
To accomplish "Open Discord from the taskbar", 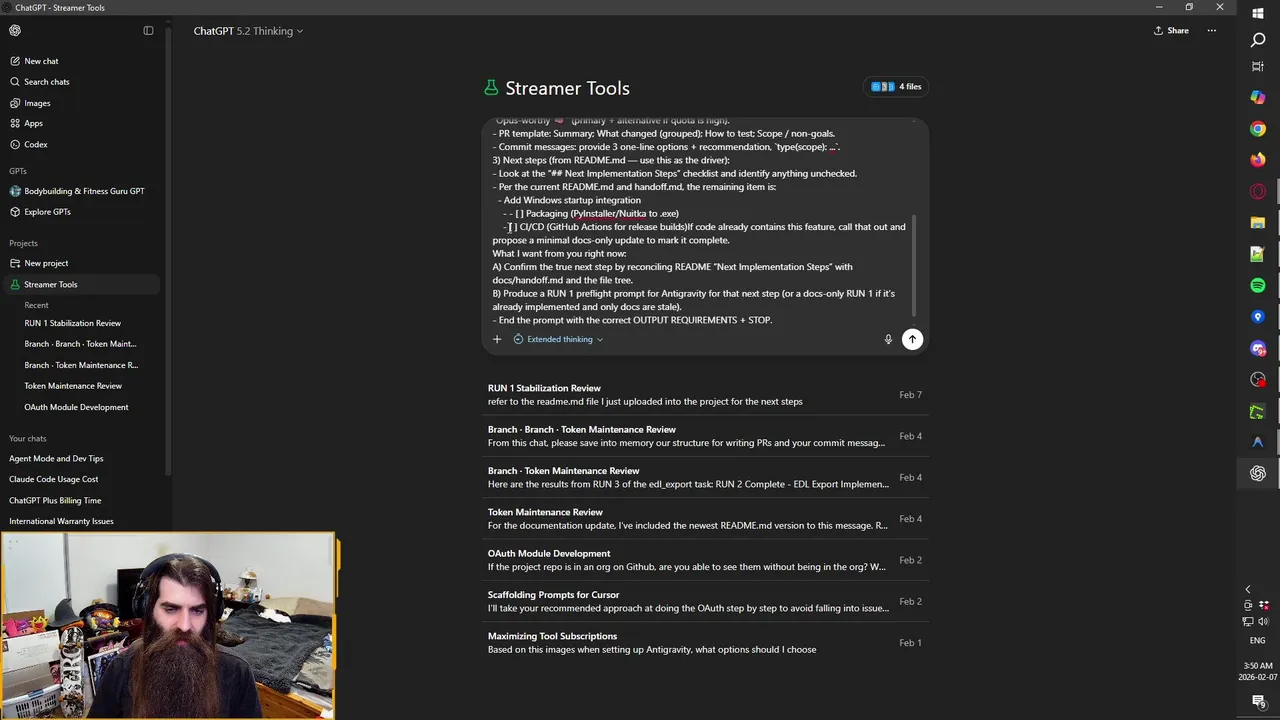I will point(1258,348).
